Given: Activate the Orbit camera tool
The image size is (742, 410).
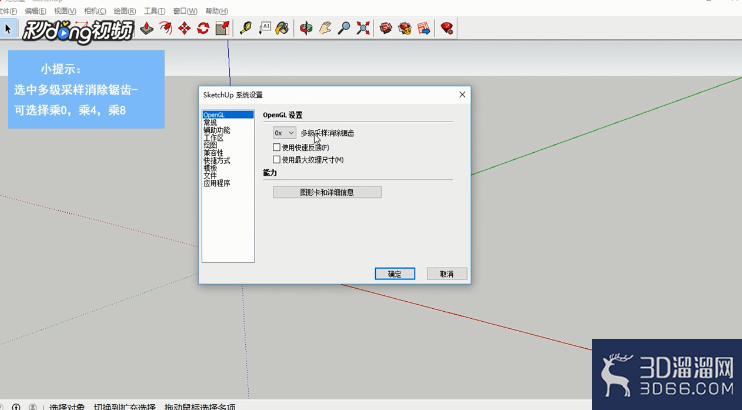Looking at the screenshot, I should coord(306,28).
